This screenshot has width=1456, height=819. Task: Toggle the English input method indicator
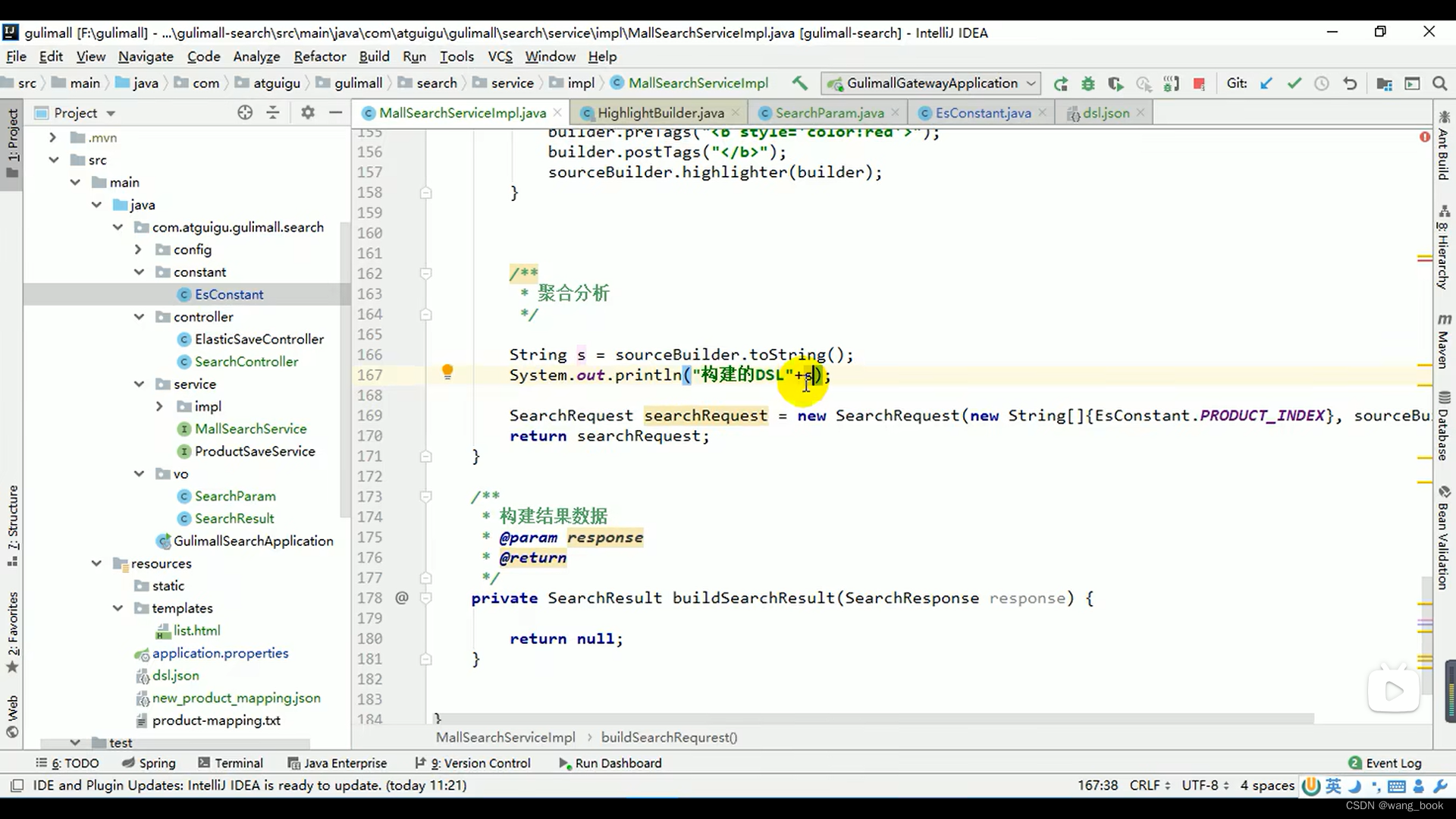[1333, 786]
